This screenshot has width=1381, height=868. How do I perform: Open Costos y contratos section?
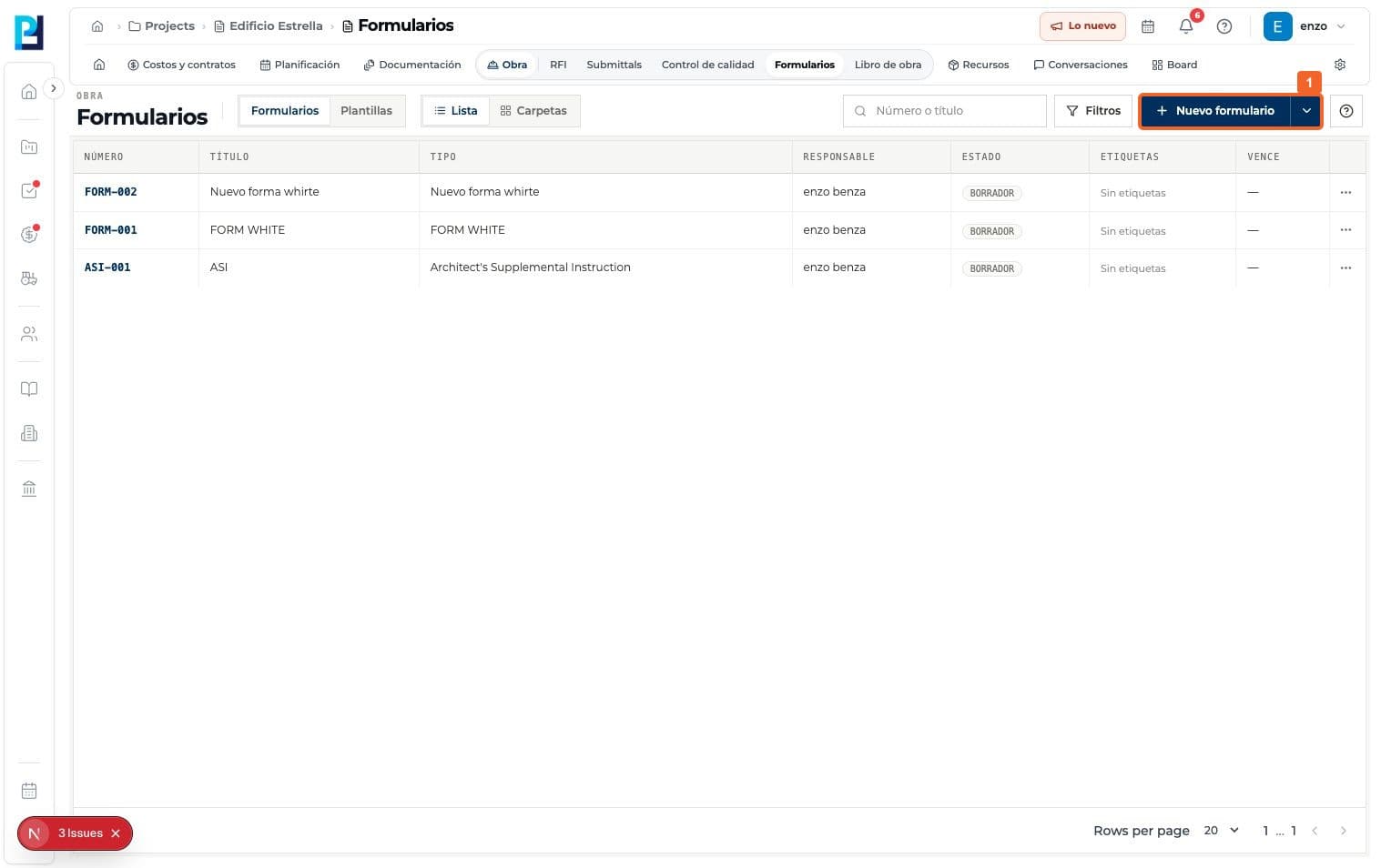181,65
